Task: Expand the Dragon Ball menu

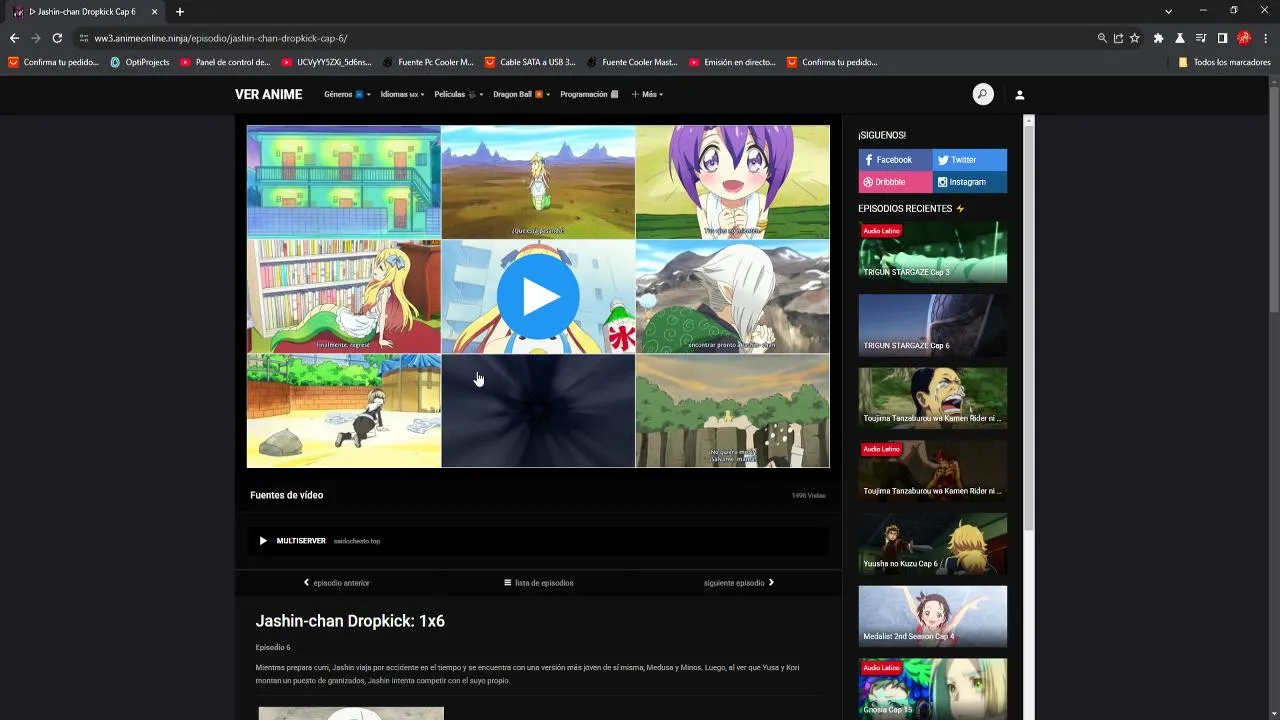Action: coord(521,95)
